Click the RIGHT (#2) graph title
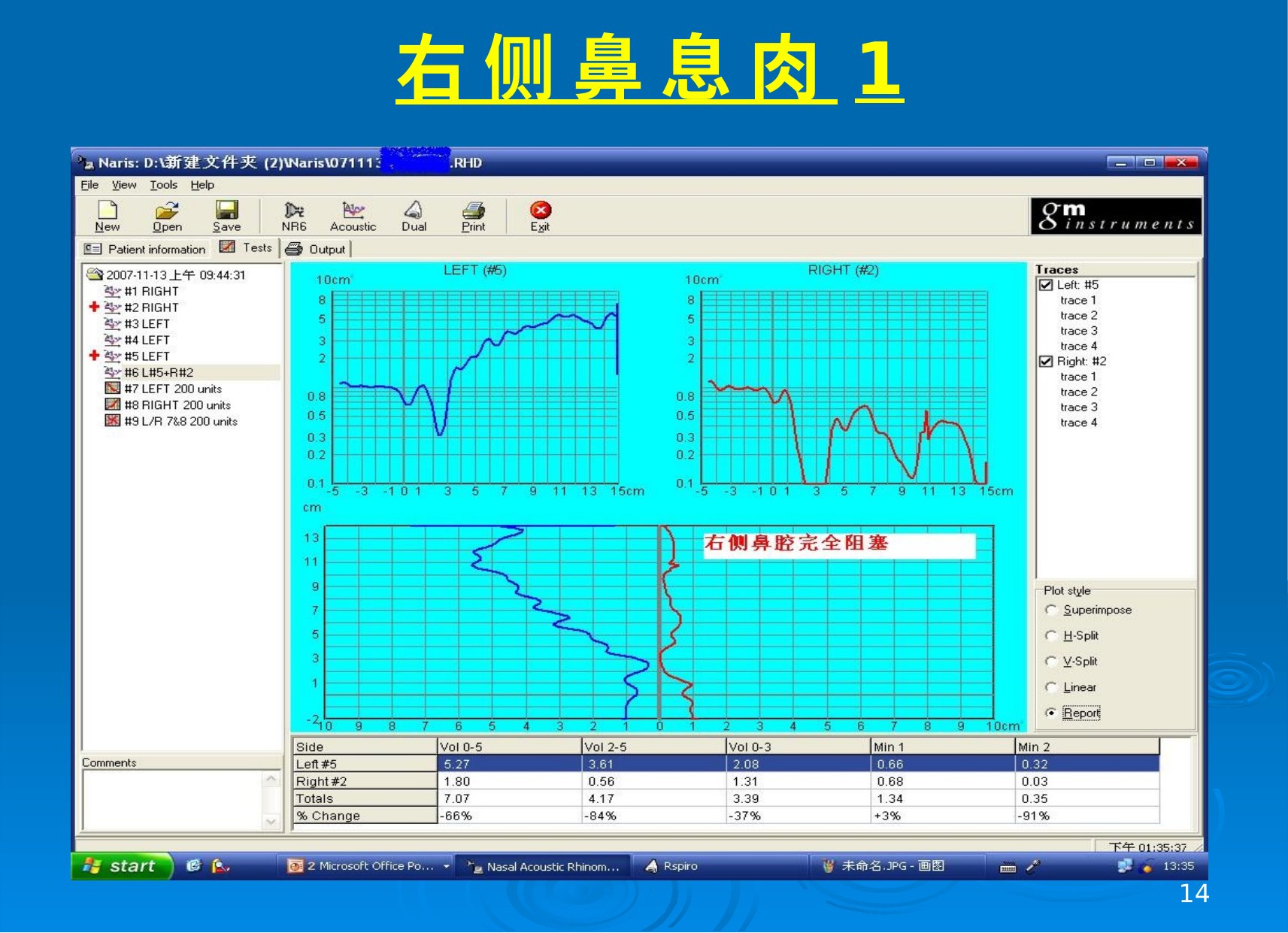1288x933 pixels. click(843, 270)
